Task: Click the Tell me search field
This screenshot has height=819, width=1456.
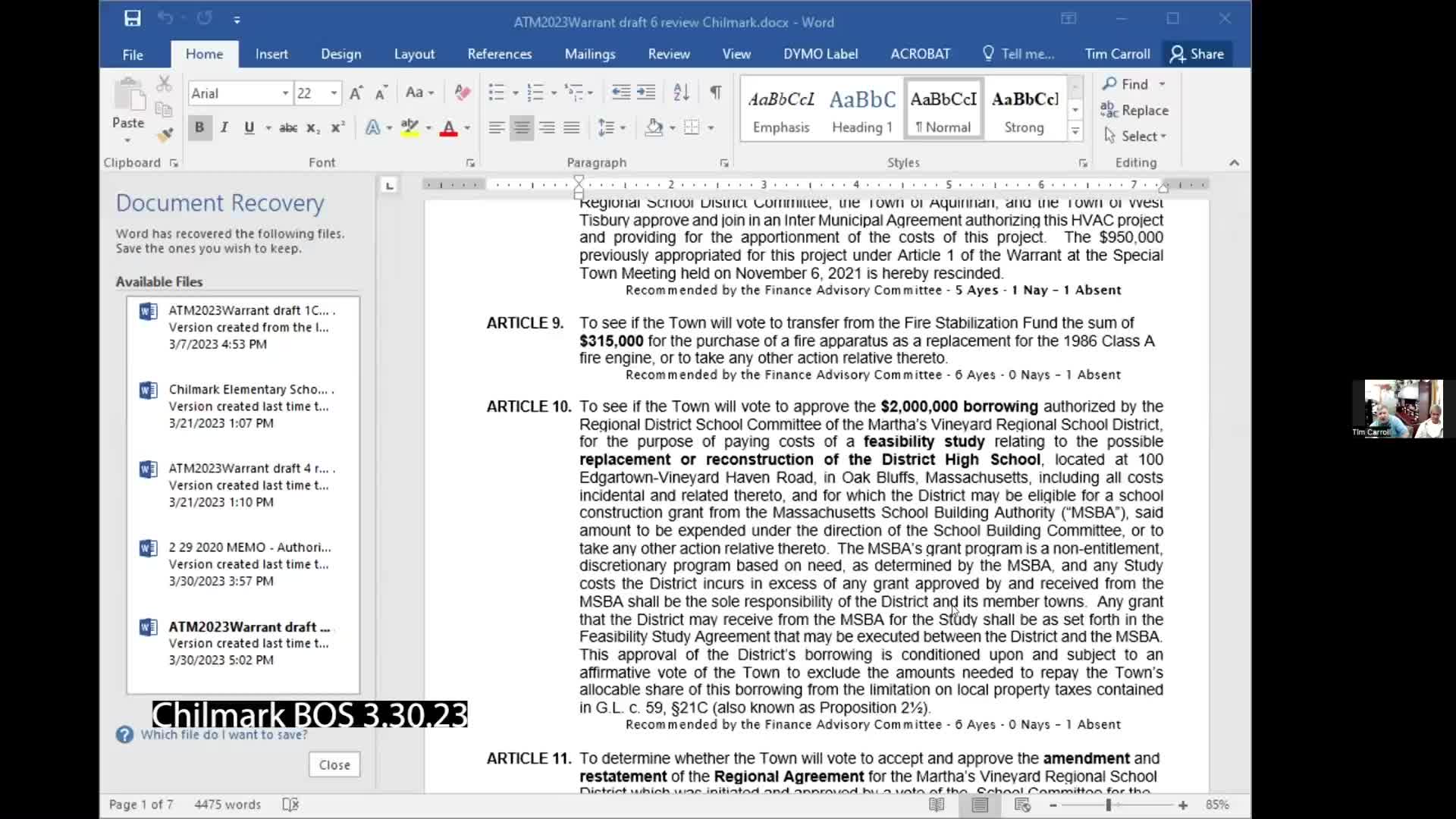Action: pos(1018,54)
